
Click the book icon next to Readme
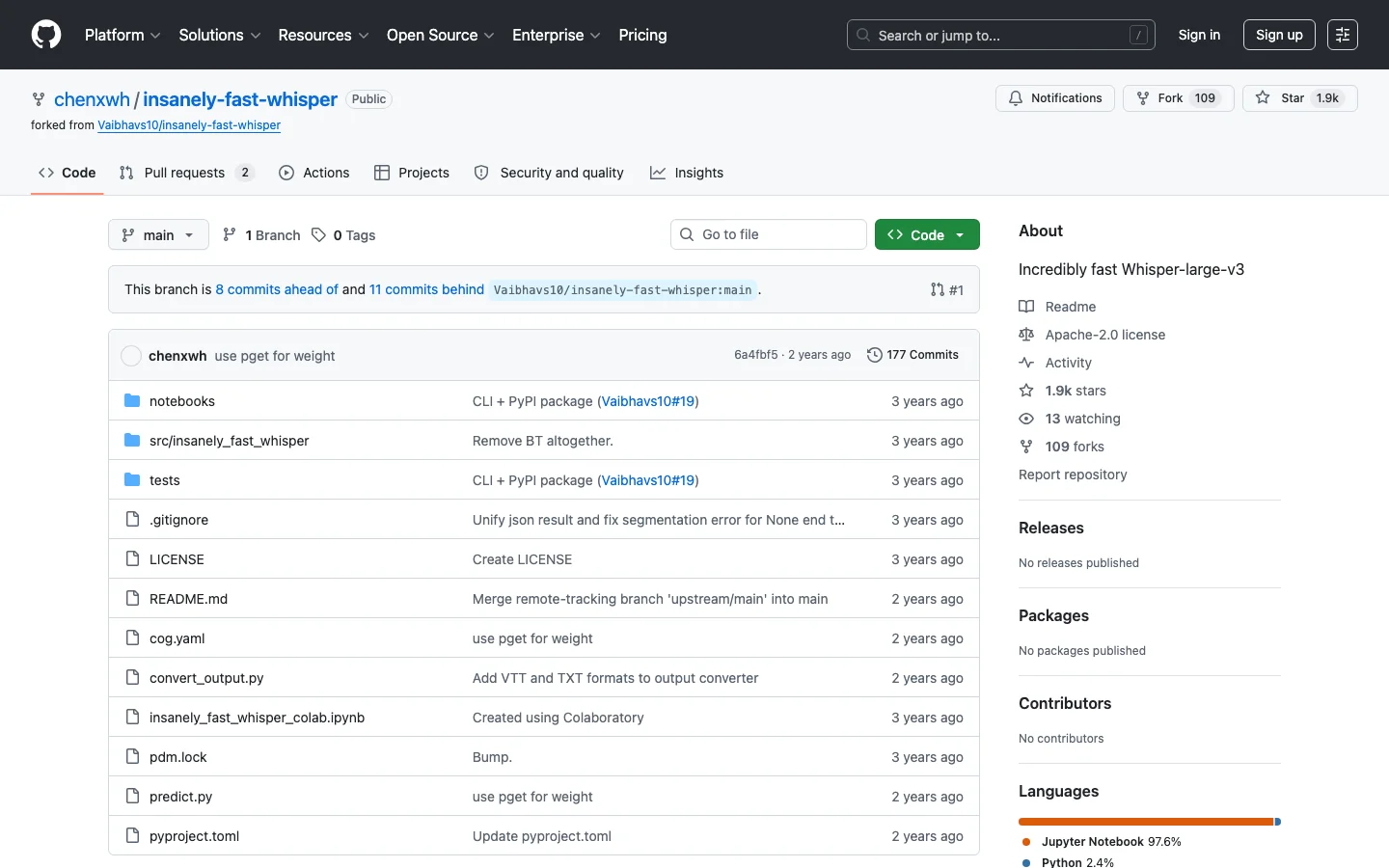[1026, 307]
